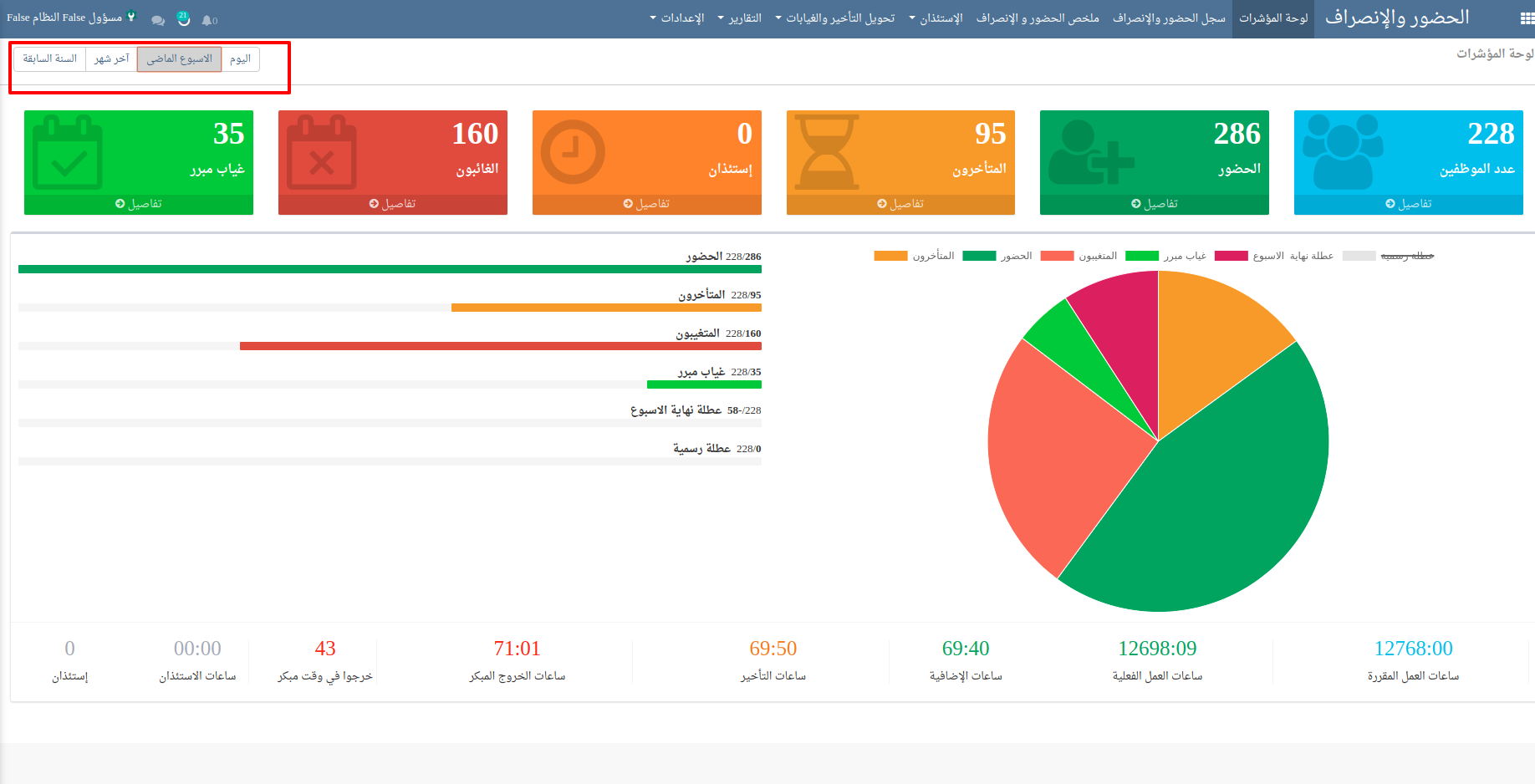Click تفاصيل link on غياب مبرر card
The width and height of the screenshot is (1535, 784).
click(x=139, y=204)
